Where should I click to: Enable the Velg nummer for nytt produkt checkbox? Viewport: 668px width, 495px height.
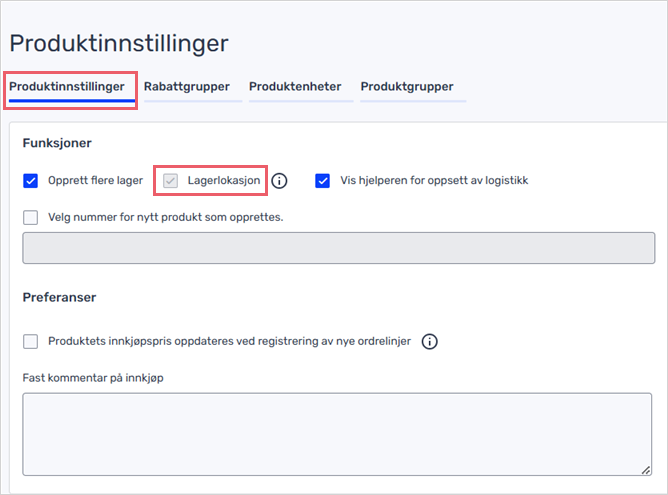click(30, 217)
